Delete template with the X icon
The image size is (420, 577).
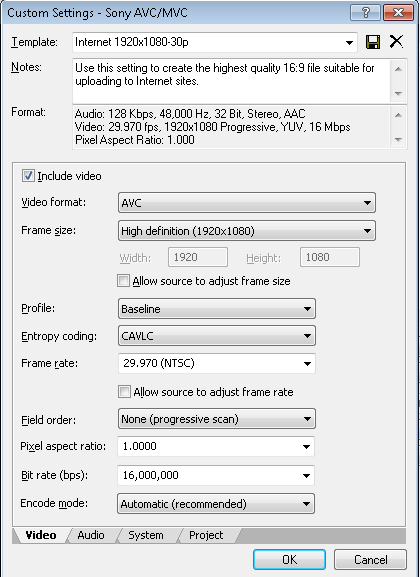point(396,42)
